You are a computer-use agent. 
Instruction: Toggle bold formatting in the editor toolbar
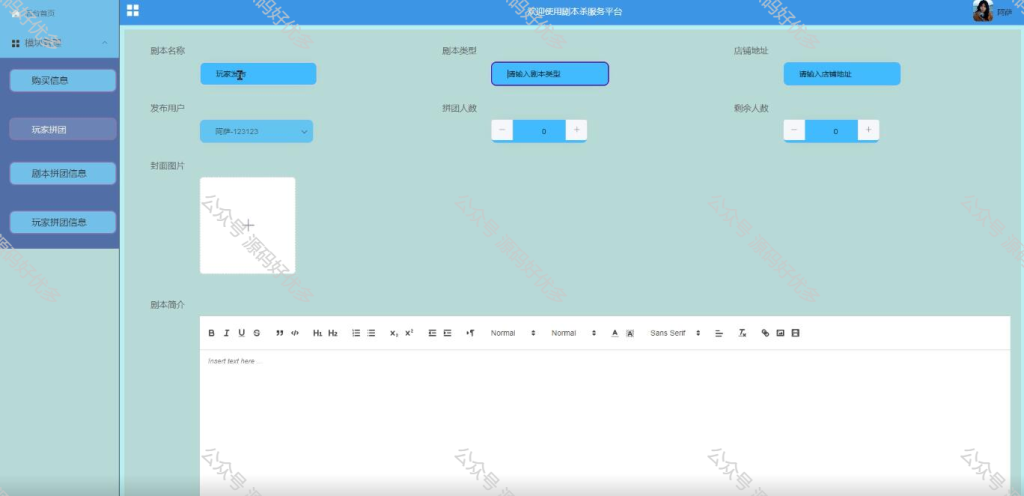click(212, 333)
